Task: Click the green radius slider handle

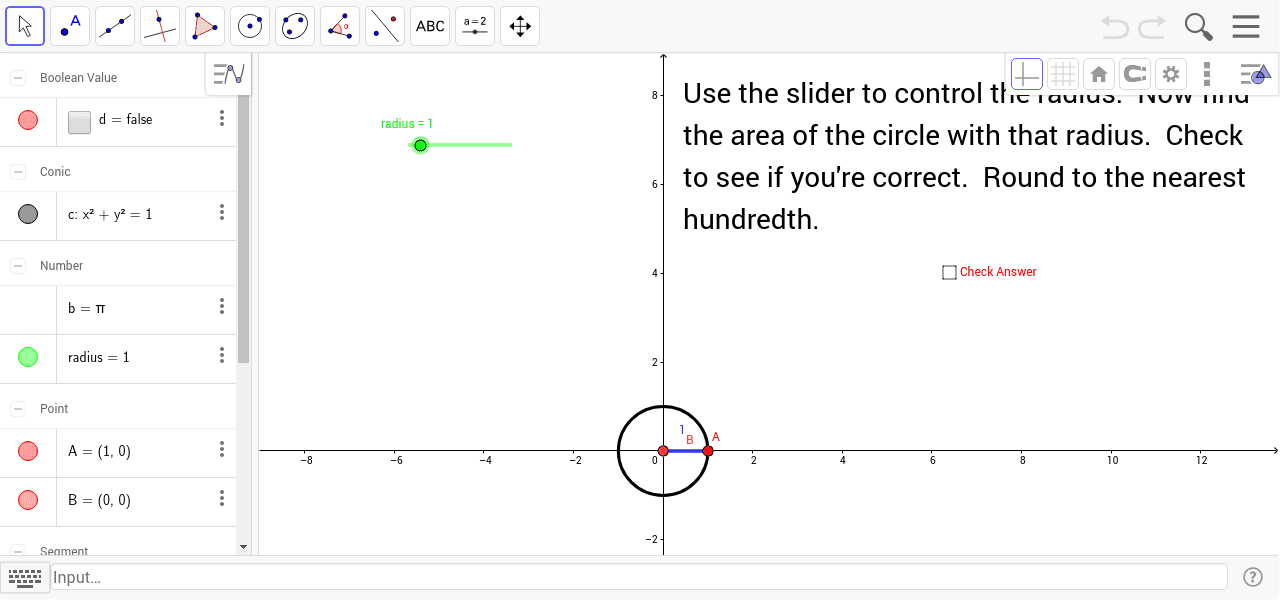Action: [419, 145]
